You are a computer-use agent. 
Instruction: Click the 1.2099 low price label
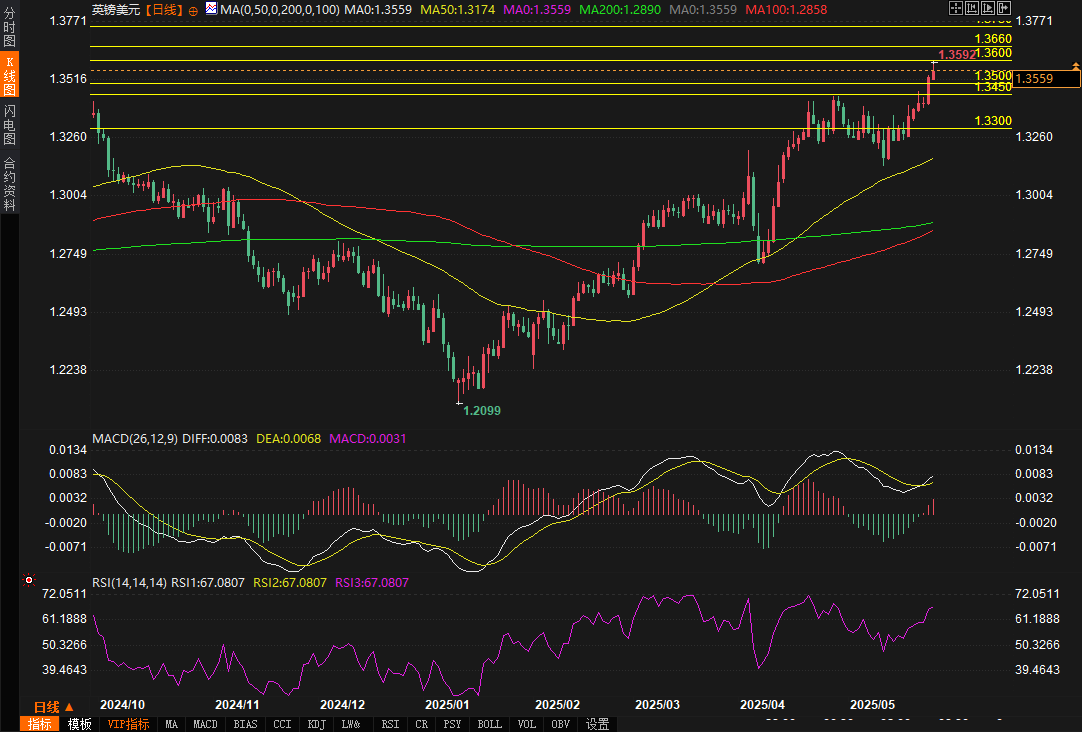tap(482, 410)
